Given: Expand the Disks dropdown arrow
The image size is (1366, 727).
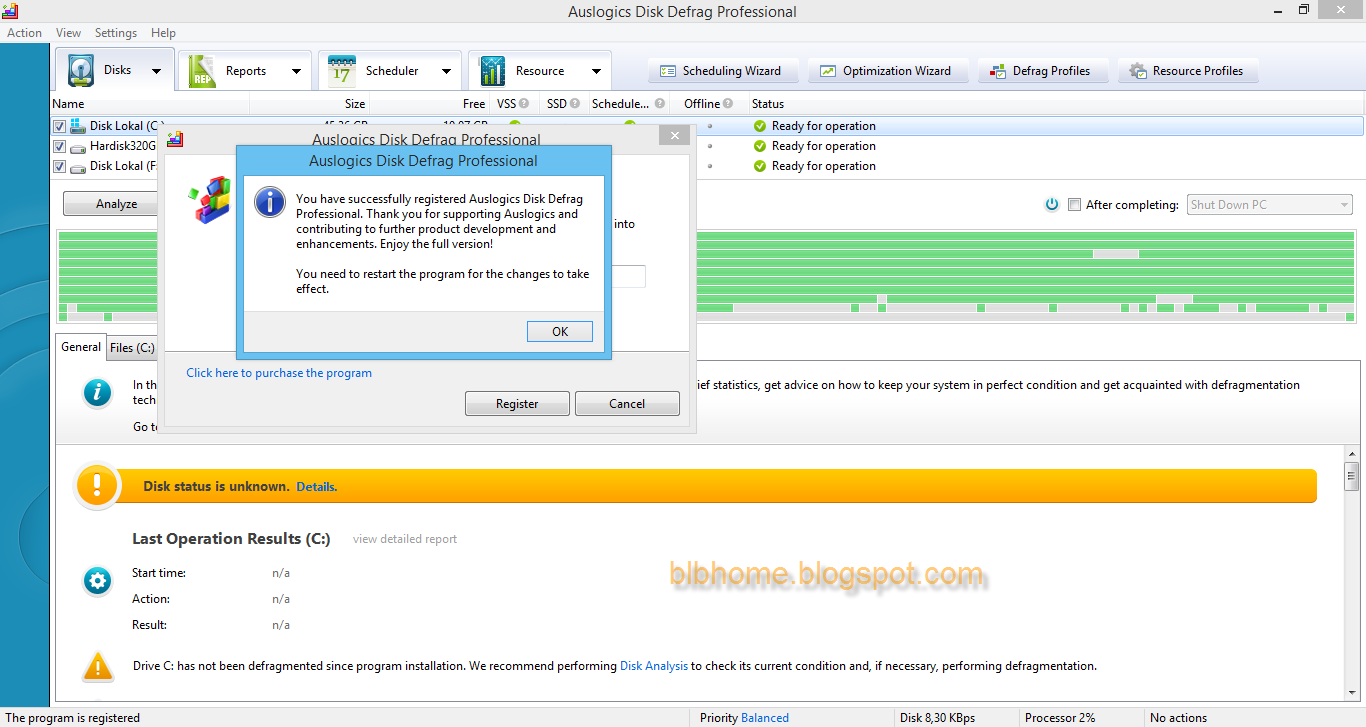Looking at the screenshot, I should click(157, 70).
